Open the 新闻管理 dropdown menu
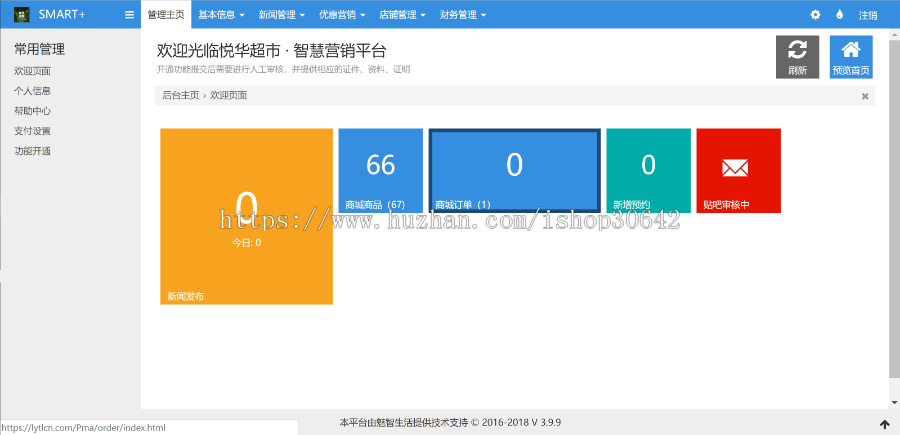 coord(281,15)
